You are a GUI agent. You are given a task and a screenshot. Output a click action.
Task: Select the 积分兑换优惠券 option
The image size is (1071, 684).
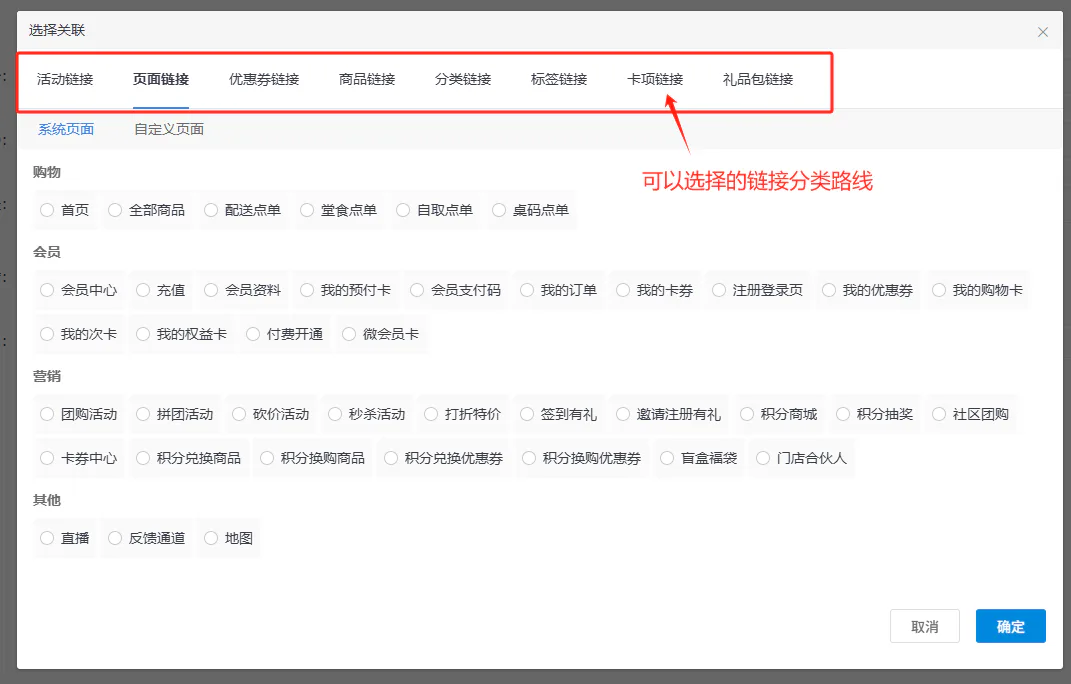[391, 459]
